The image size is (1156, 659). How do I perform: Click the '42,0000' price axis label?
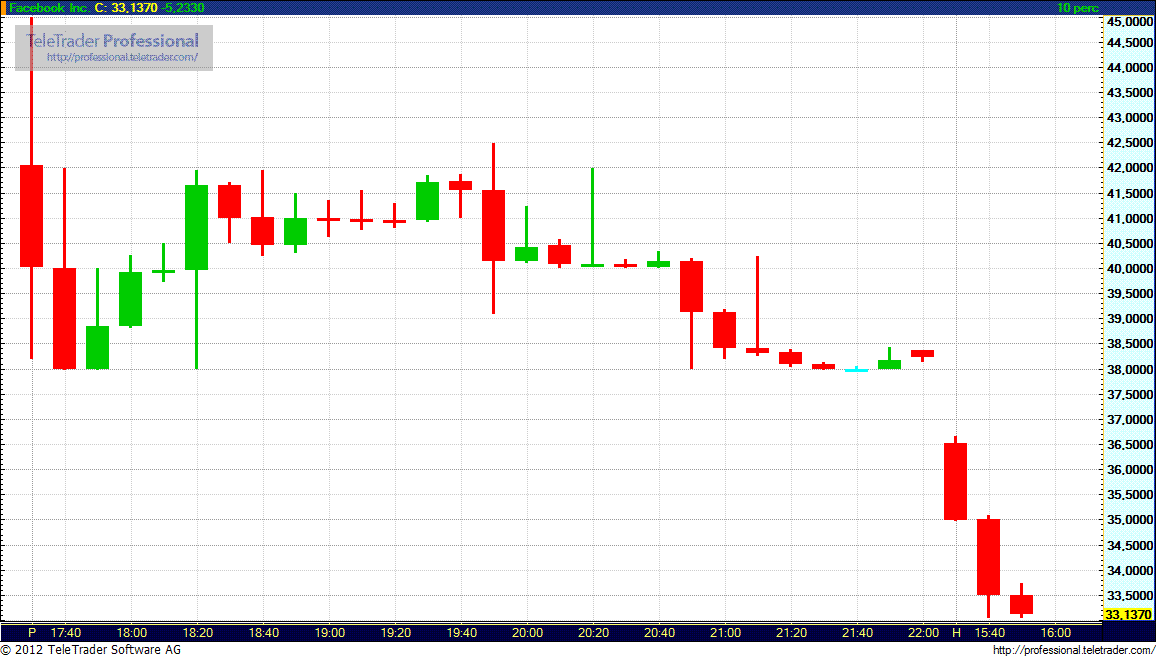click(x=1129, y=168)
